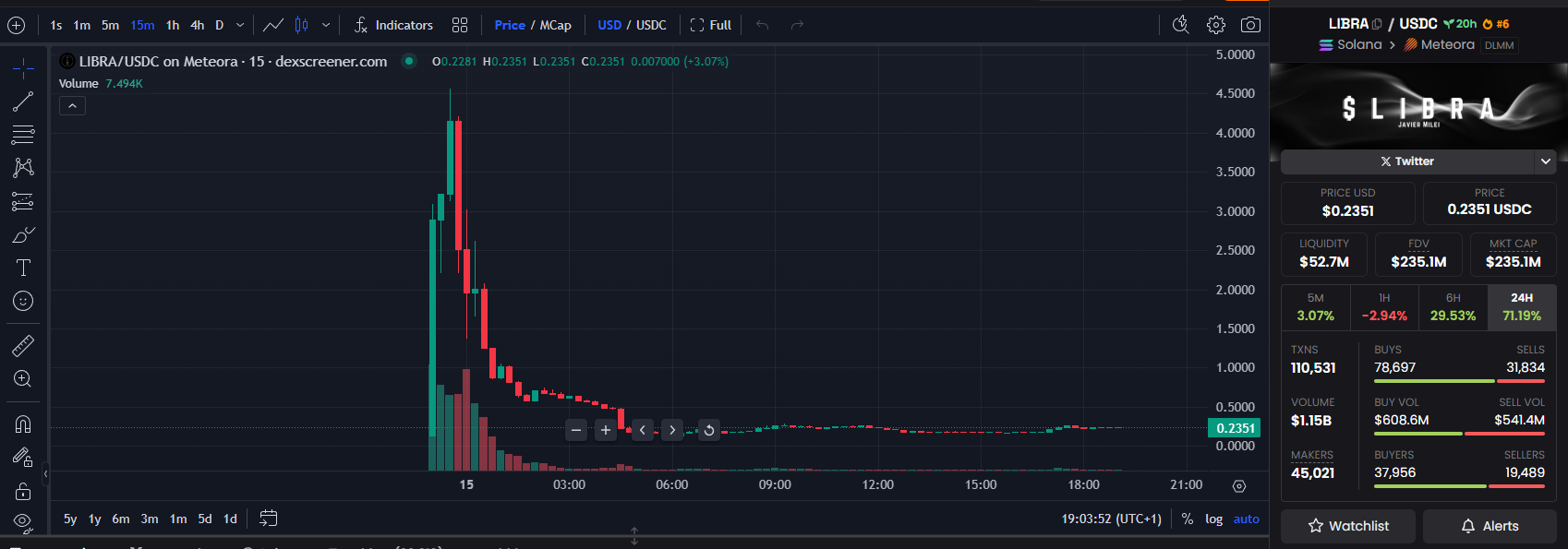The height and width of the screenshot is (549, 1568).
Task: Set the range to 5y
Action: point(70,519)
